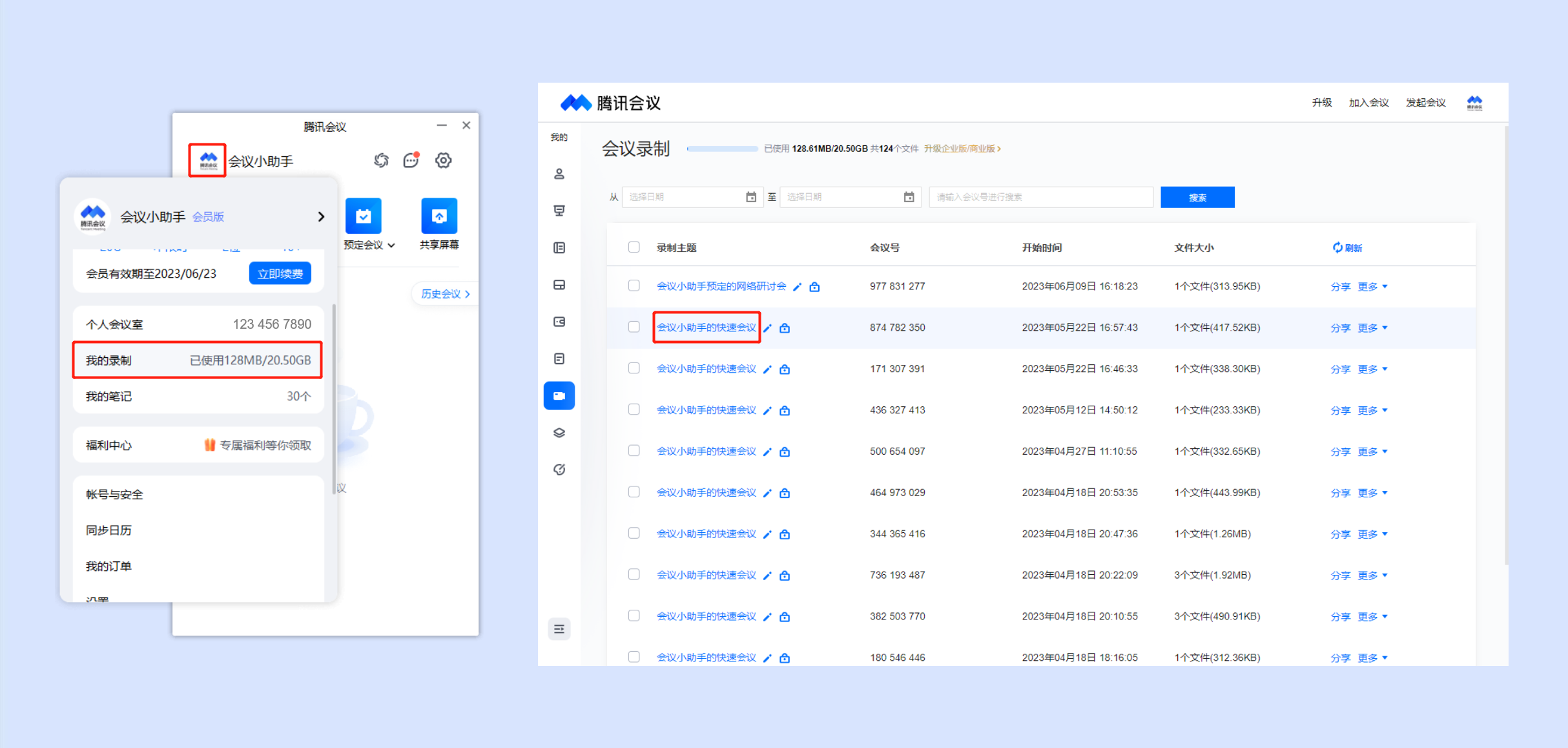Click the 预定会议 calendar icon
Image resolution: width=1568 pixels, height=748 pixels.
click(363, 216)
